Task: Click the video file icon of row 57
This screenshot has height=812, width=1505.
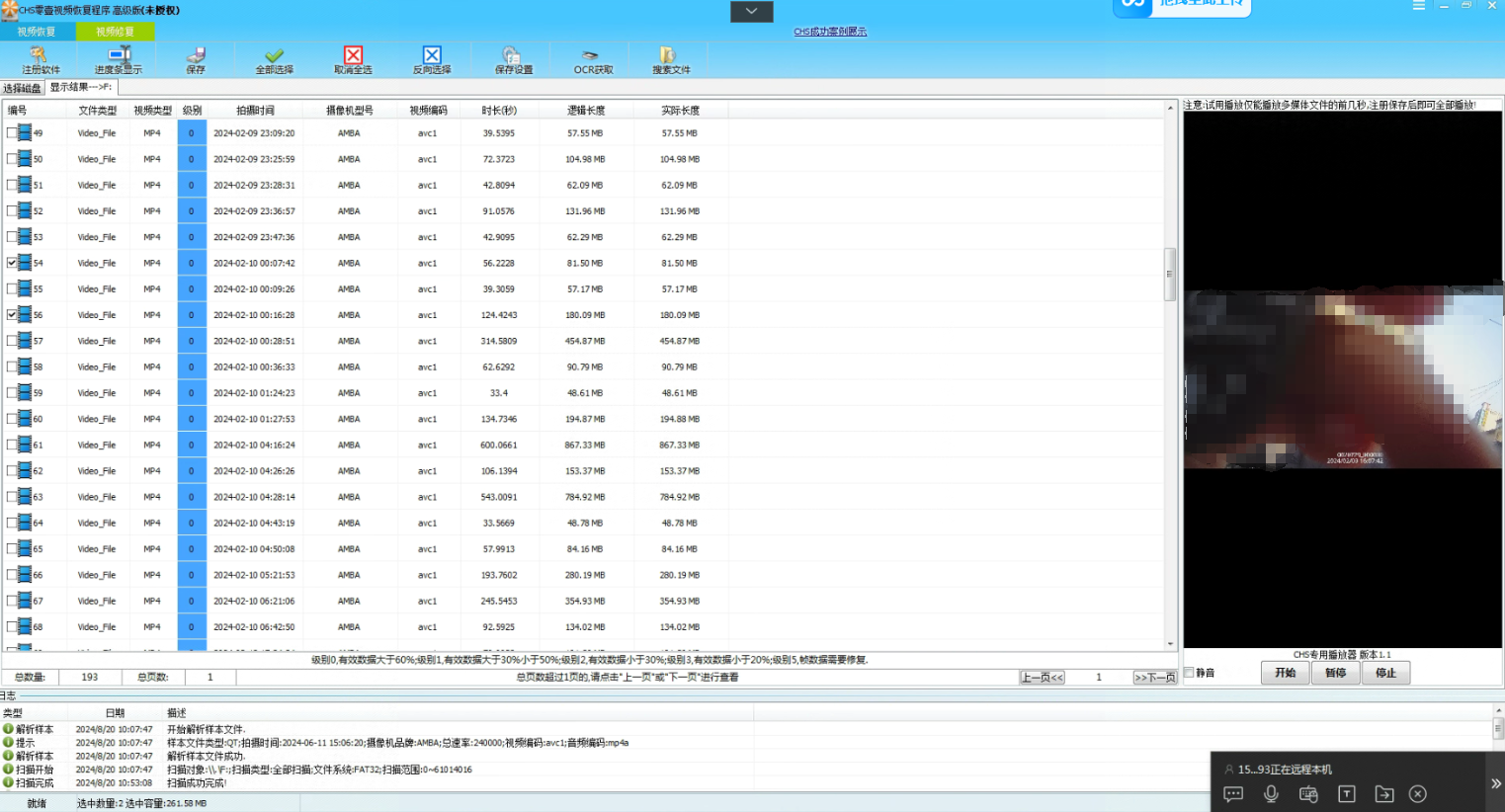Action: click(25, 341)
